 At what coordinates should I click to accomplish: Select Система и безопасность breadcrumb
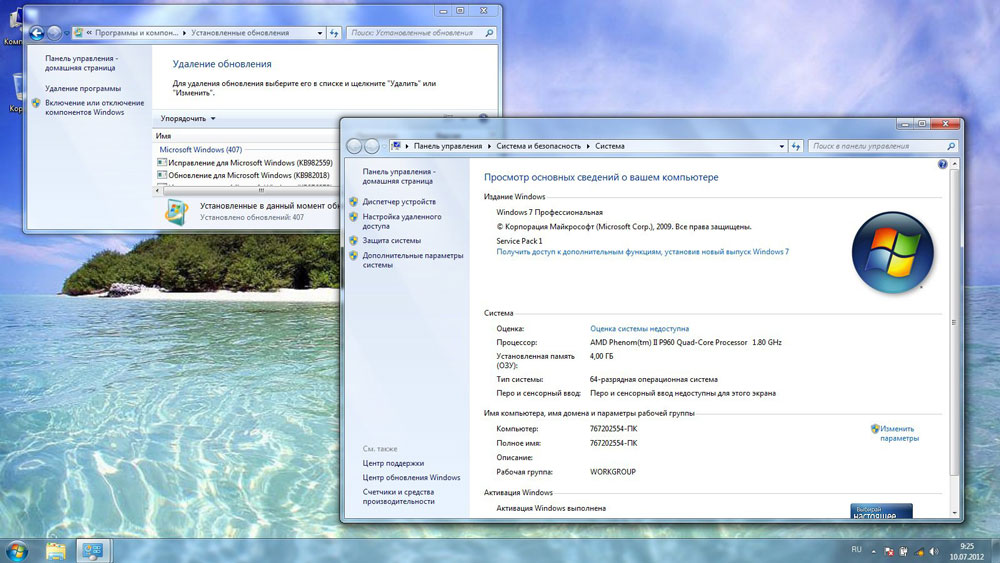tap(538, 146)
